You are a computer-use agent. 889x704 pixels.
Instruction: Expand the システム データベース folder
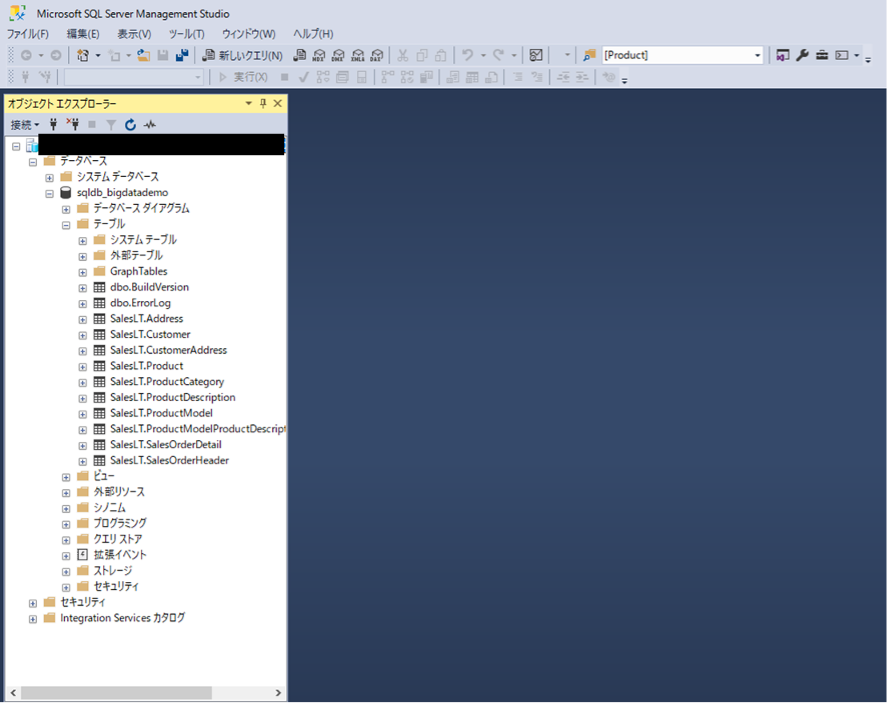pos(49,178)
